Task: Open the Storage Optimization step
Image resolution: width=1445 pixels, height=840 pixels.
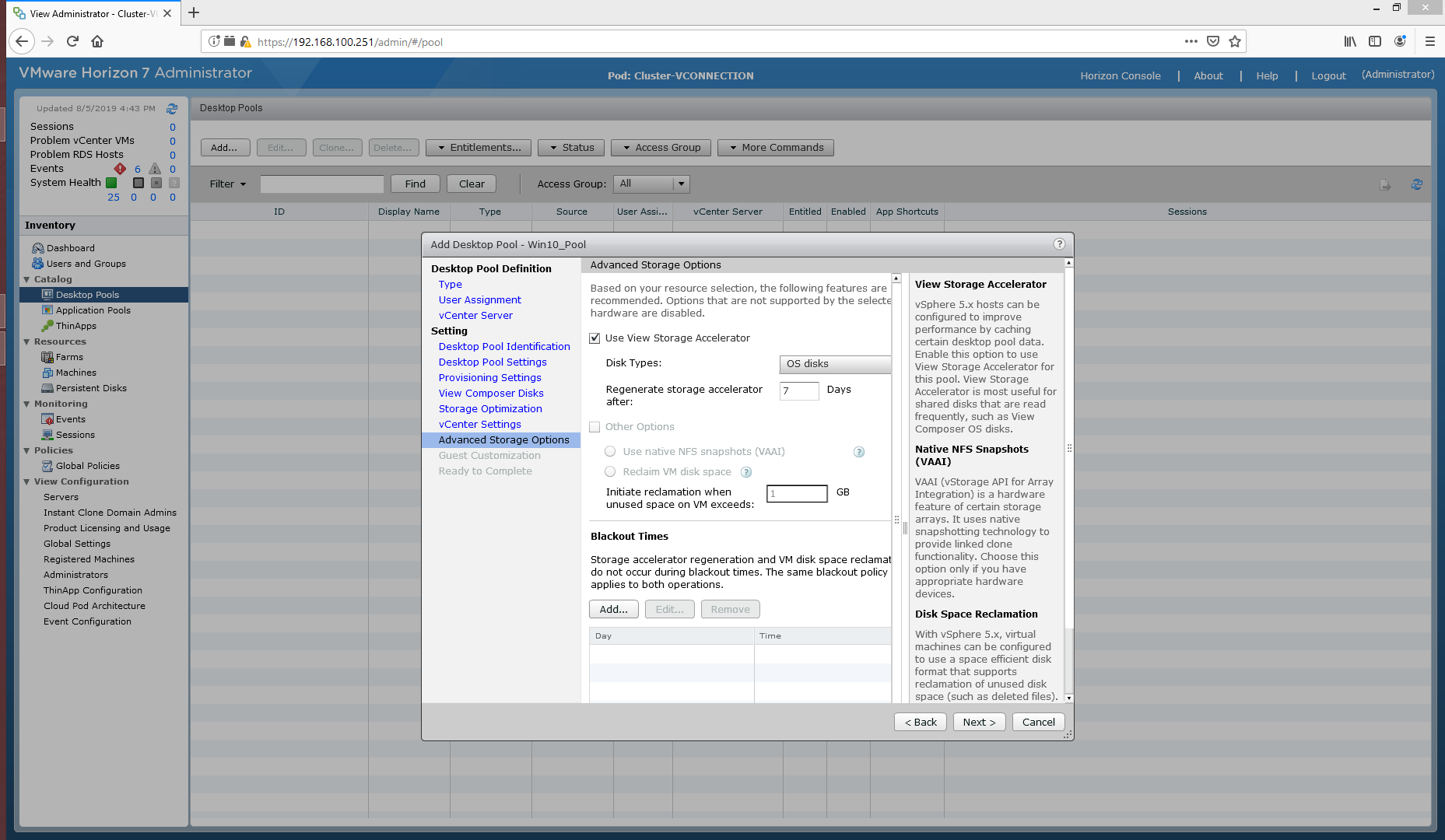Action: [x=489, y=409]
